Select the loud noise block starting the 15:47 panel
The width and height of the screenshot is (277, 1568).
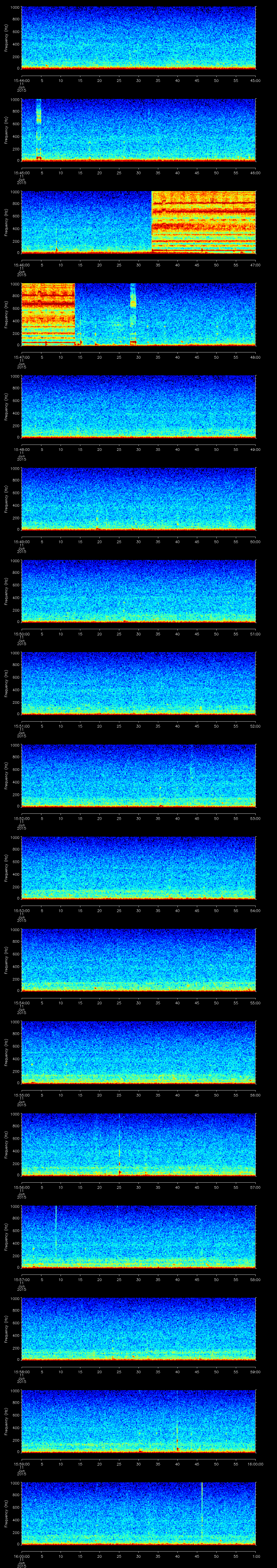[48, 314]
